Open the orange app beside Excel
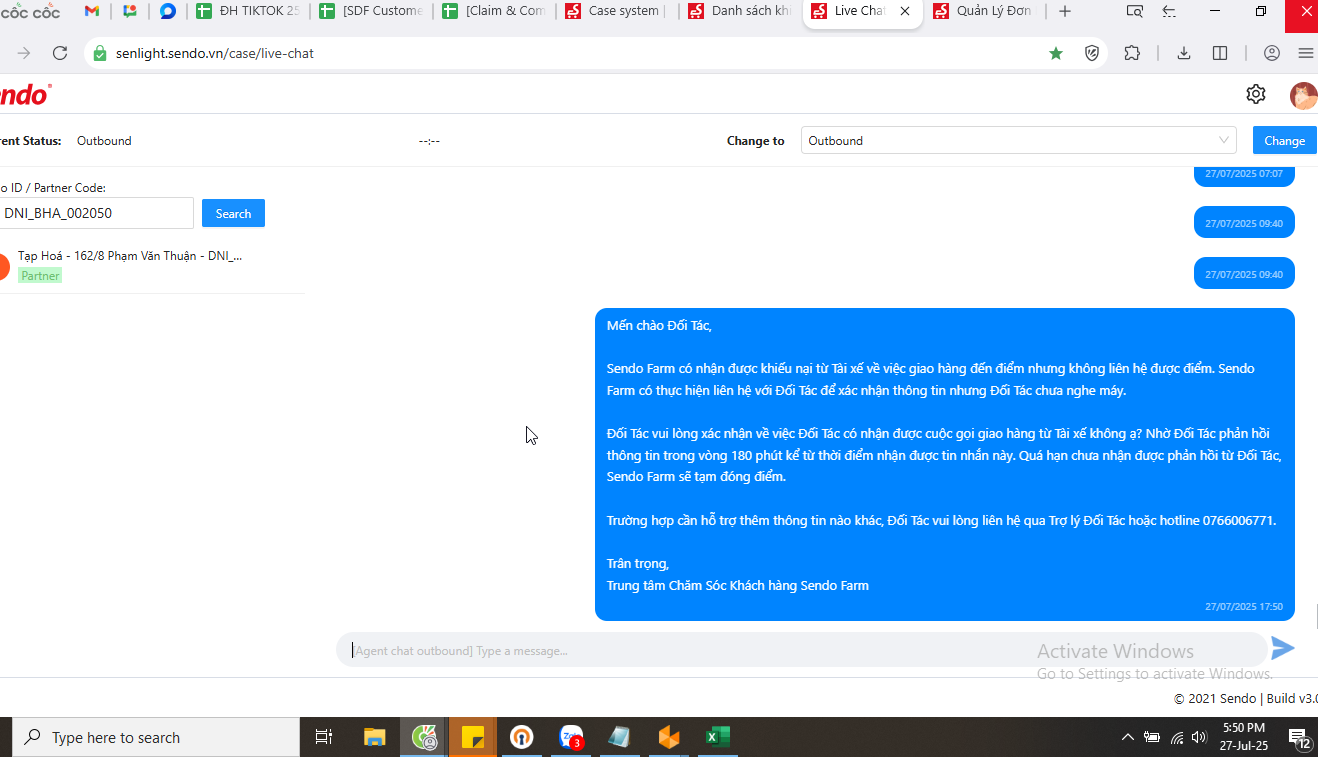 tap(668, 737)
